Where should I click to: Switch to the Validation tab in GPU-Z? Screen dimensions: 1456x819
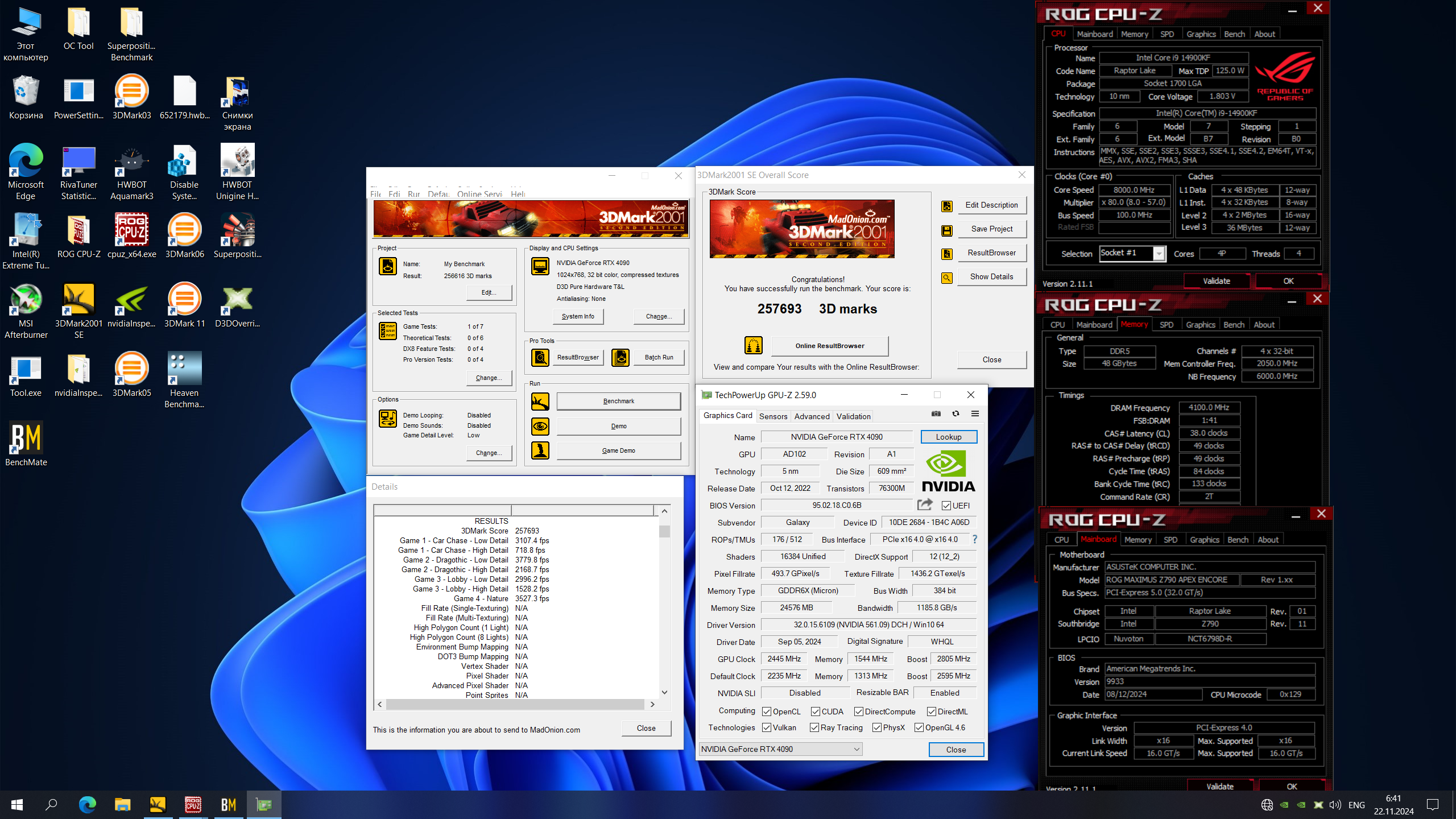[x=853, y=416]
